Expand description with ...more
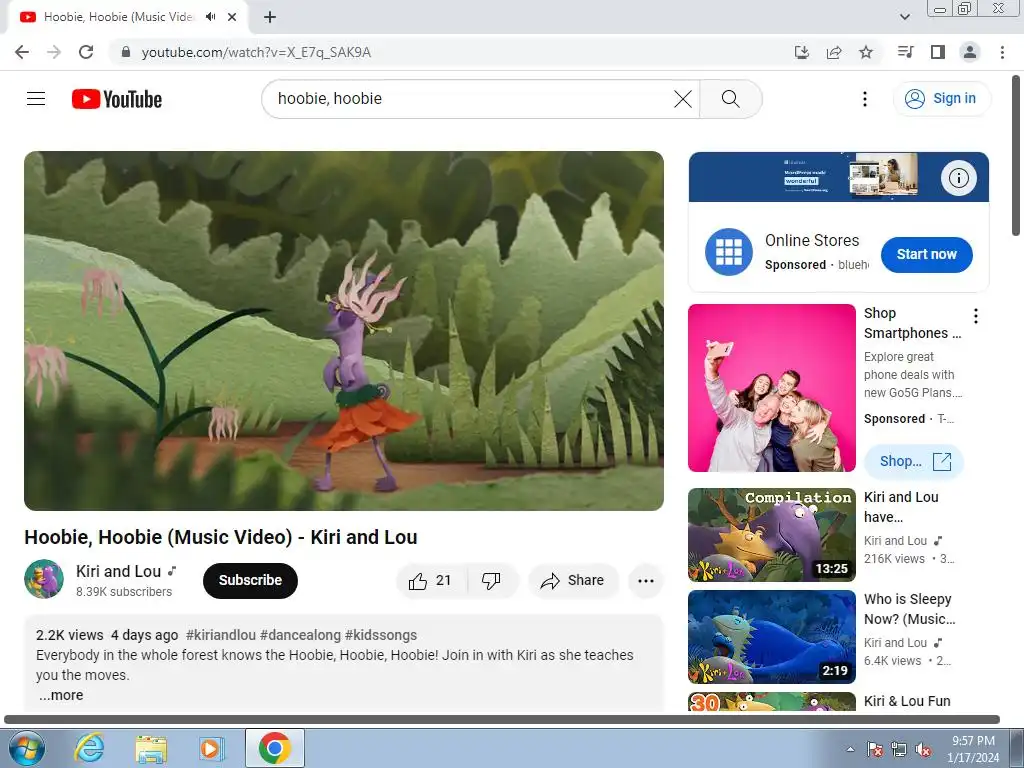Image resolution: width=1024 pixels, height=768 pixels. coord(61,696)
